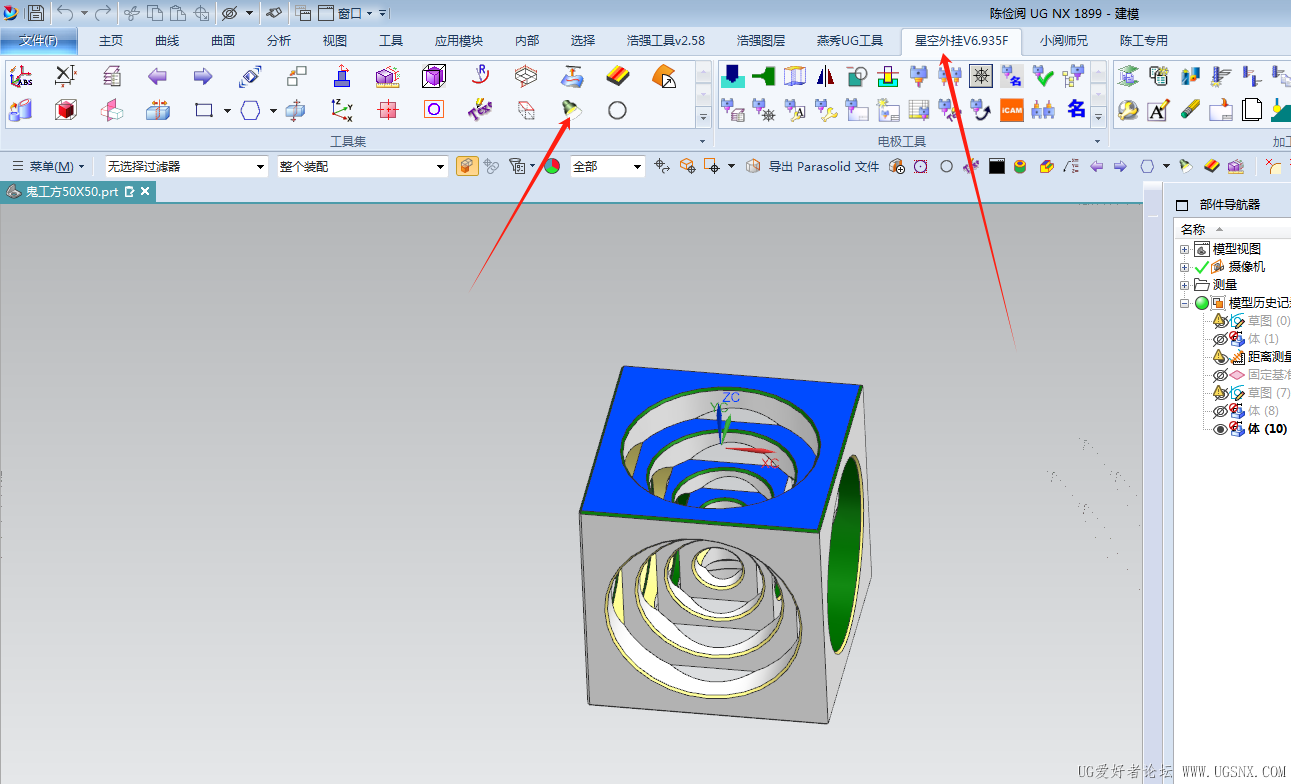Click the ABS coordinate system icon
This screenshot has height=784, width=1291.
pos(21,76)
